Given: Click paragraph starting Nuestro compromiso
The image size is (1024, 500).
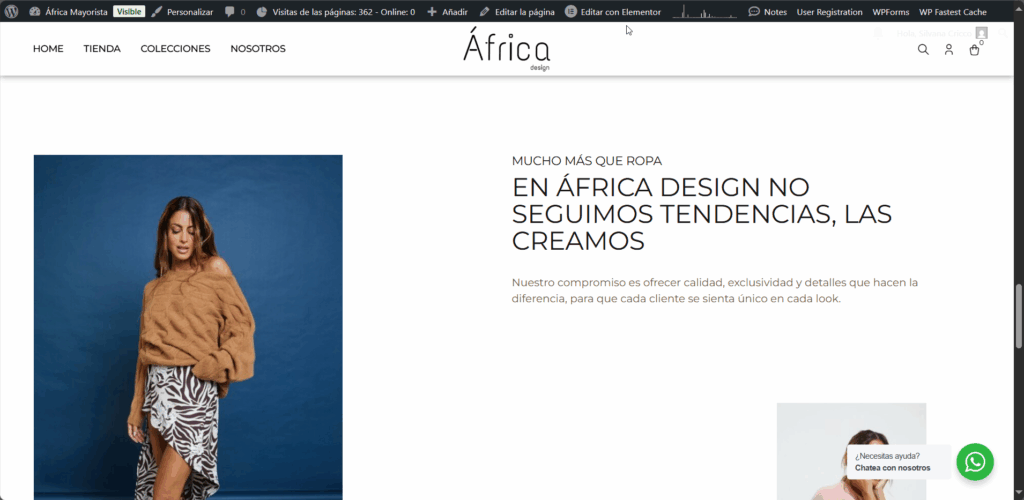Looking at the screenshot, I should (x=715, y=290).
